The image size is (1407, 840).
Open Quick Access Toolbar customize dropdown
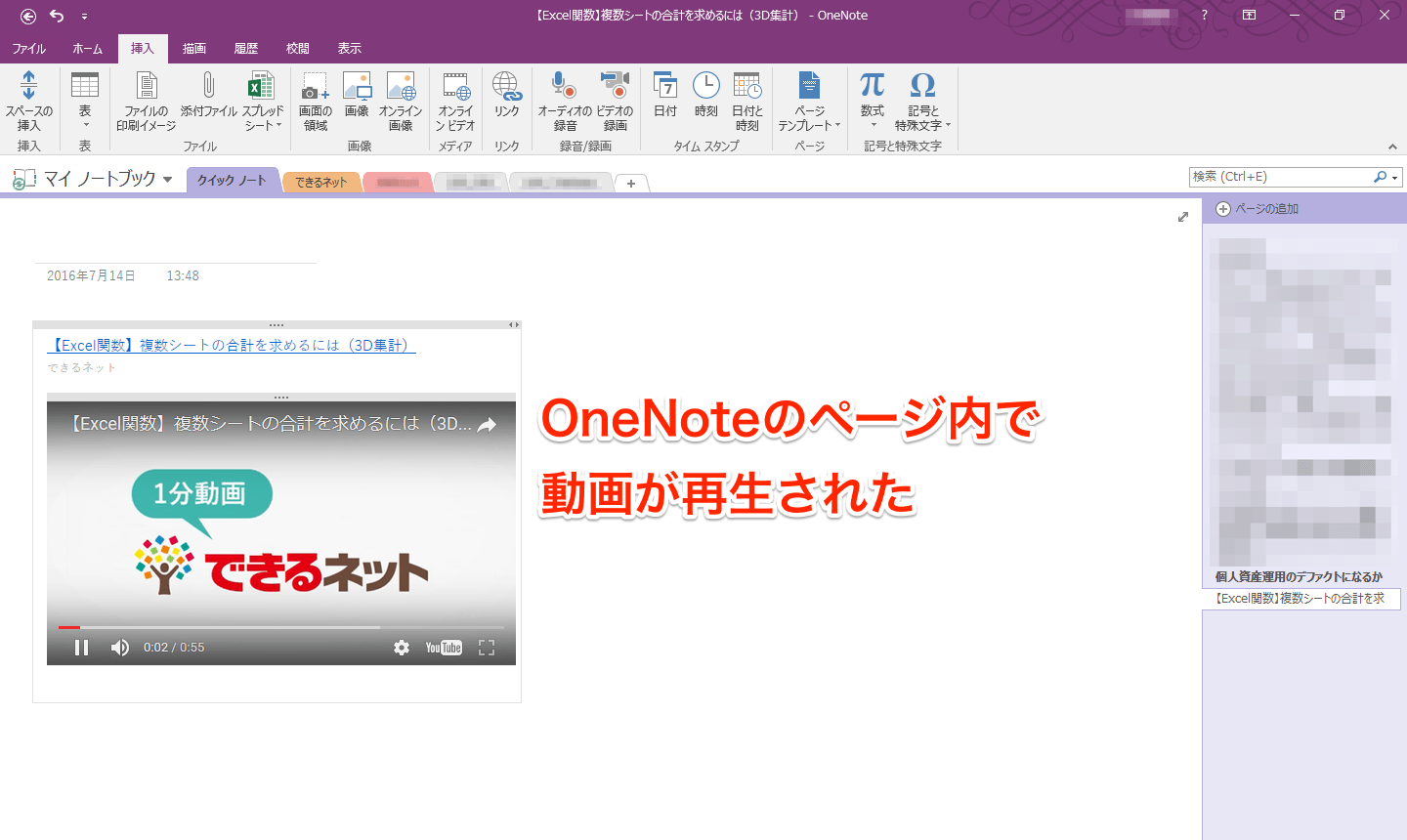coord(84,17)
